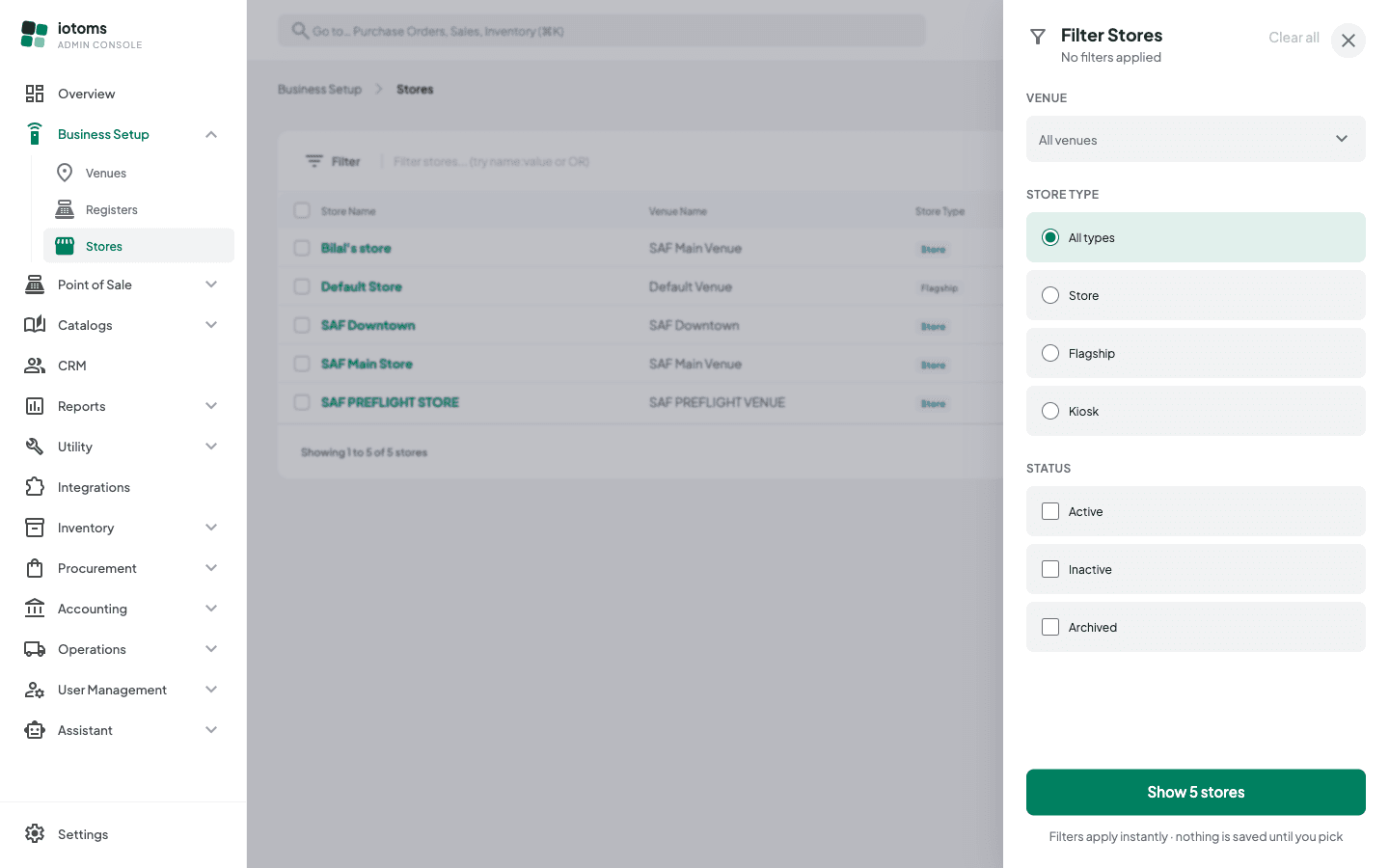
Task: Click the Venues pin icon
Action: pos(65,173)
